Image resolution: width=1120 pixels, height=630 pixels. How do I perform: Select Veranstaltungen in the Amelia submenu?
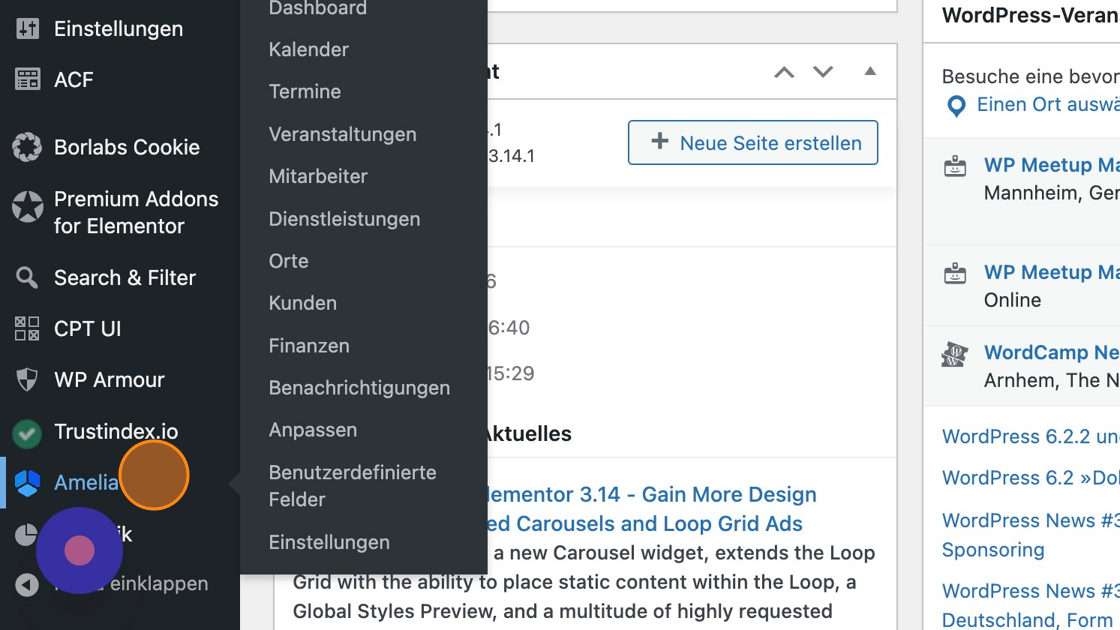coord(342,134)
